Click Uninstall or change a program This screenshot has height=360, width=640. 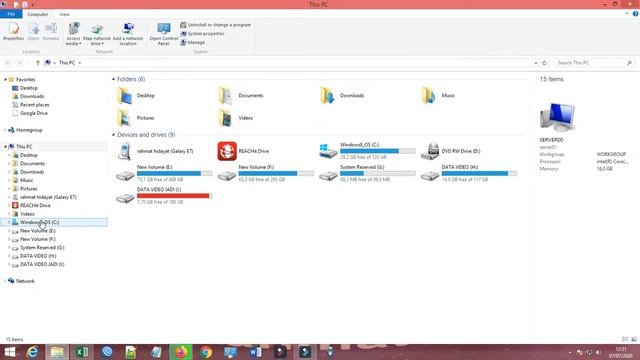point(216,25)
